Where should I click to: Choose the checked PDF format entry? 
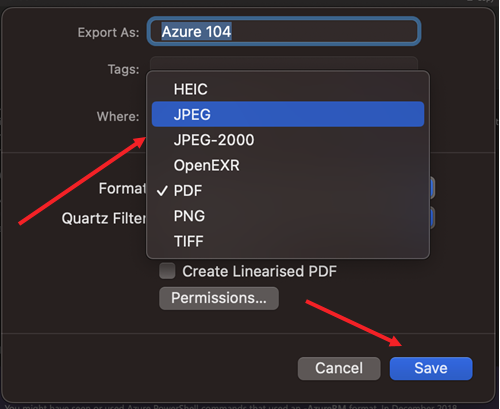click(x=288, y=190)
